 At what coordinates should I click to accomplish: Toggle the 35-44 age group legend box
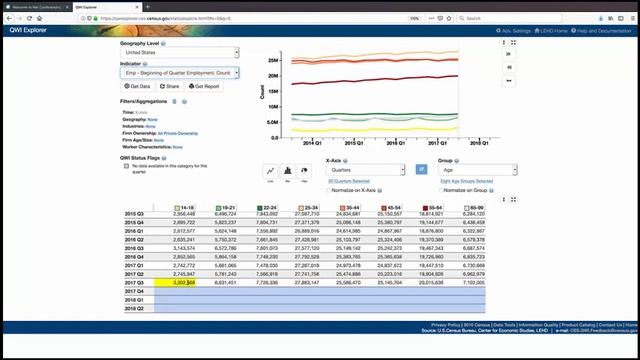tap(342, 208)
